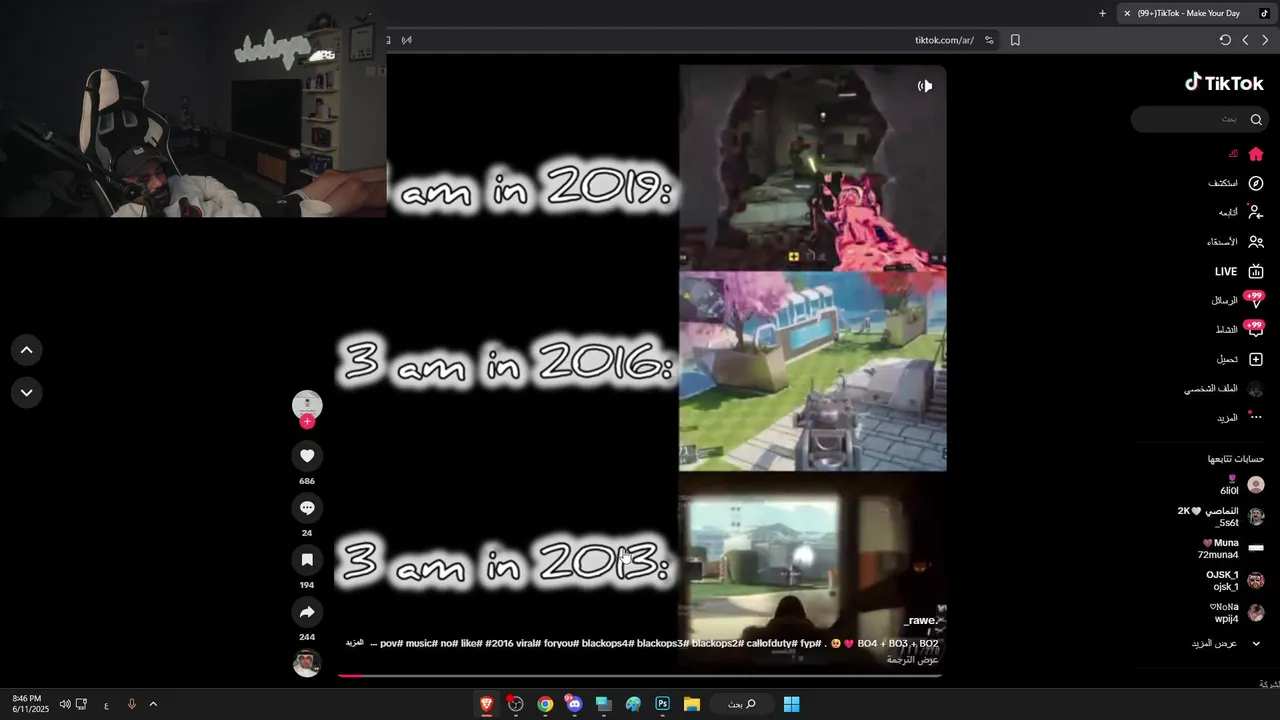Select TikTok - Make Your Day tab
Viewport: 1280px width, 720px height.
click(x=1195, y=13)
